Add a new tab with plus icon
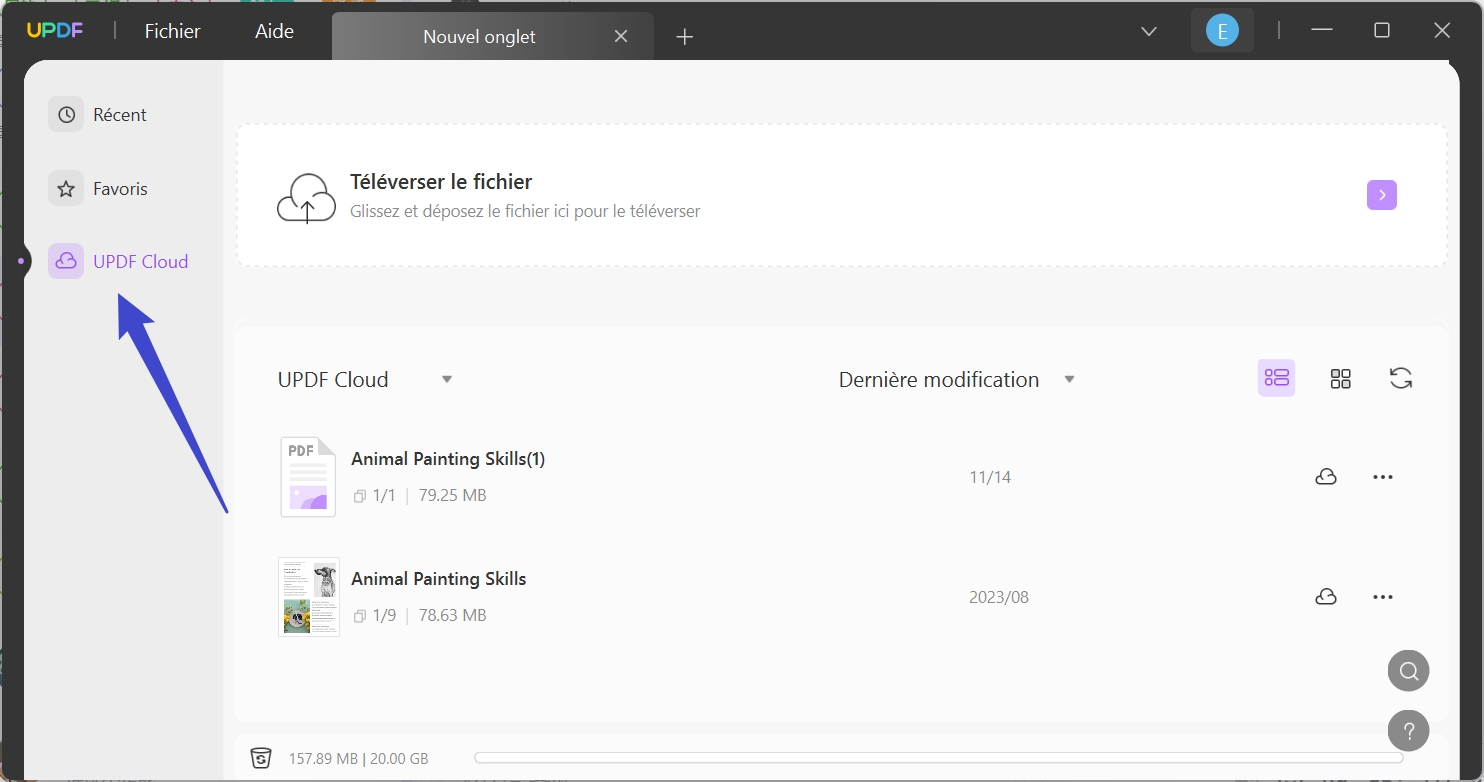The width and height of the screenshot is (1484, 782). [x=684, y=37]
